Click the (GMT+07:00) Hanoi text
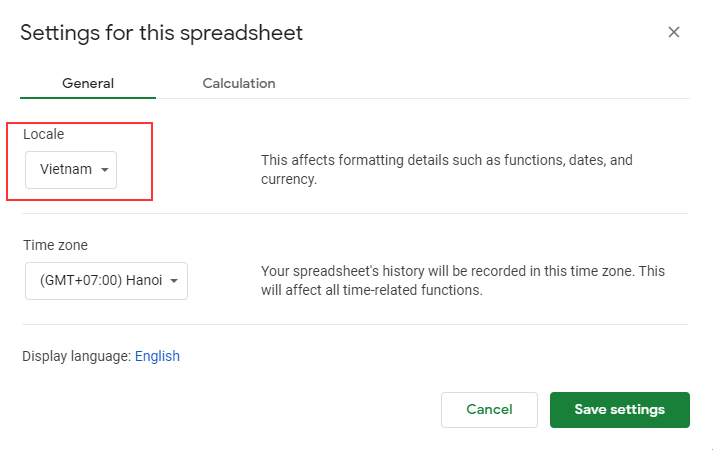713x450 pixels. (100, 281)
